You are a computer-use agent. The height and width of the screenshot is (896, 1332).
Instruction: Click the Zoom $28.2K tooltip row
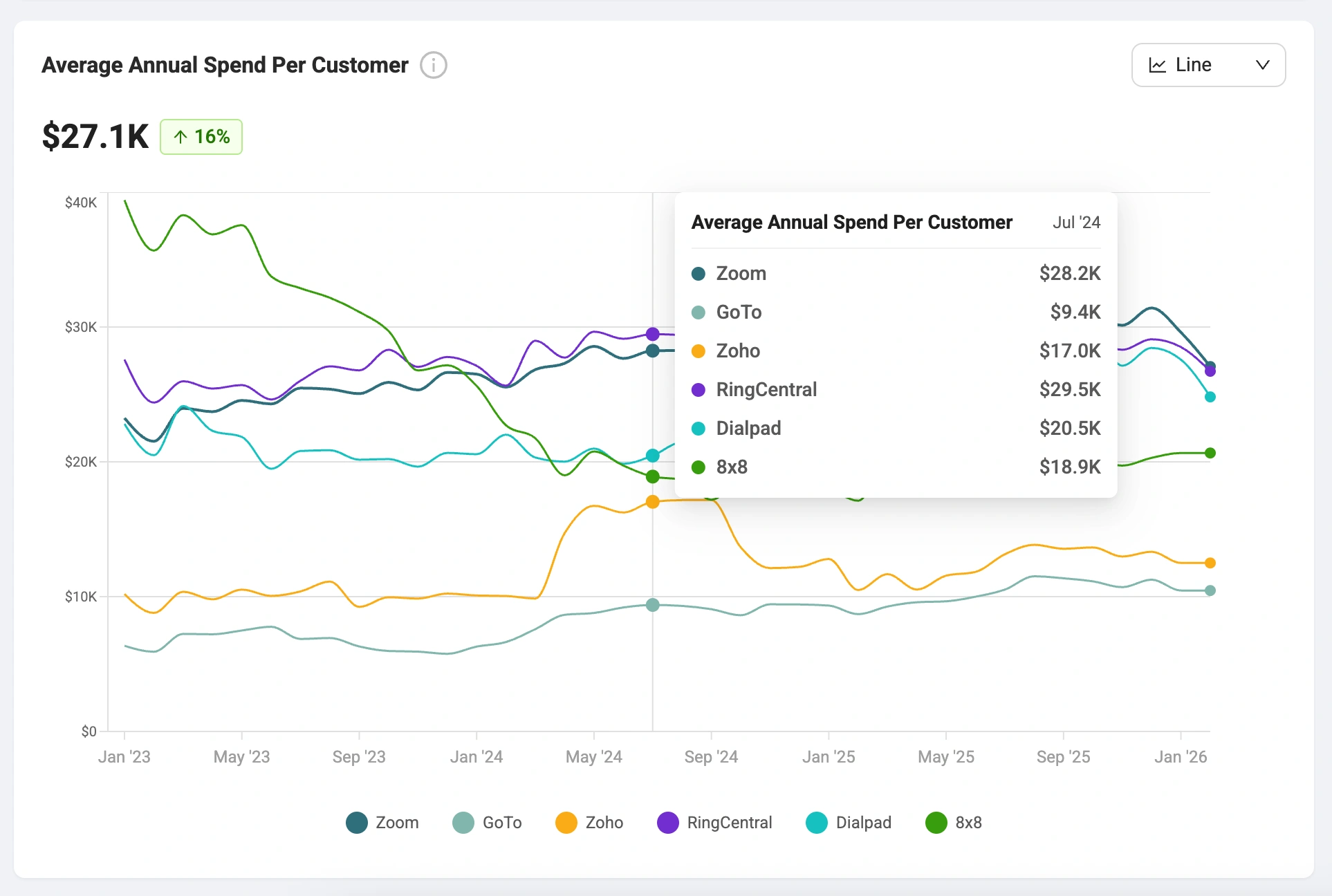click(896, 274)
